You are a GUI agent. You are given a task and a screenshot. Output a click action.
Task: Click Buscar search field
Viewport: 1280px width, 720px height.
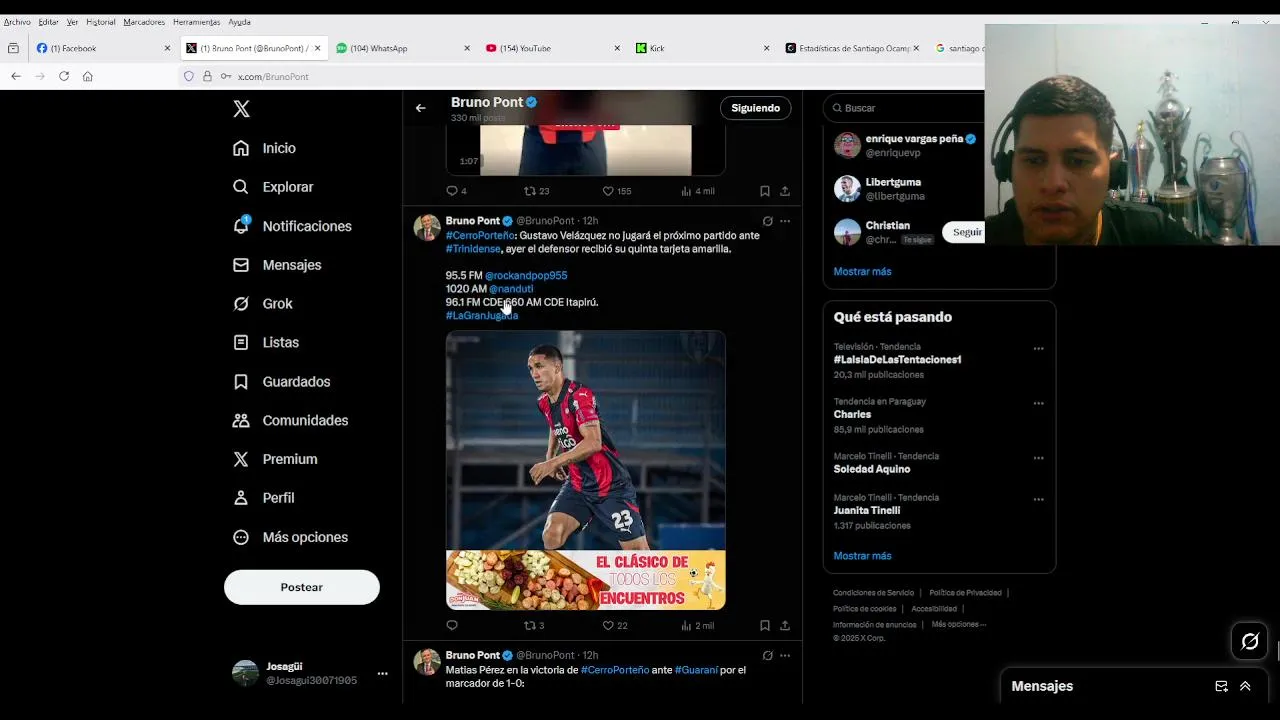(x=904, y=108)
